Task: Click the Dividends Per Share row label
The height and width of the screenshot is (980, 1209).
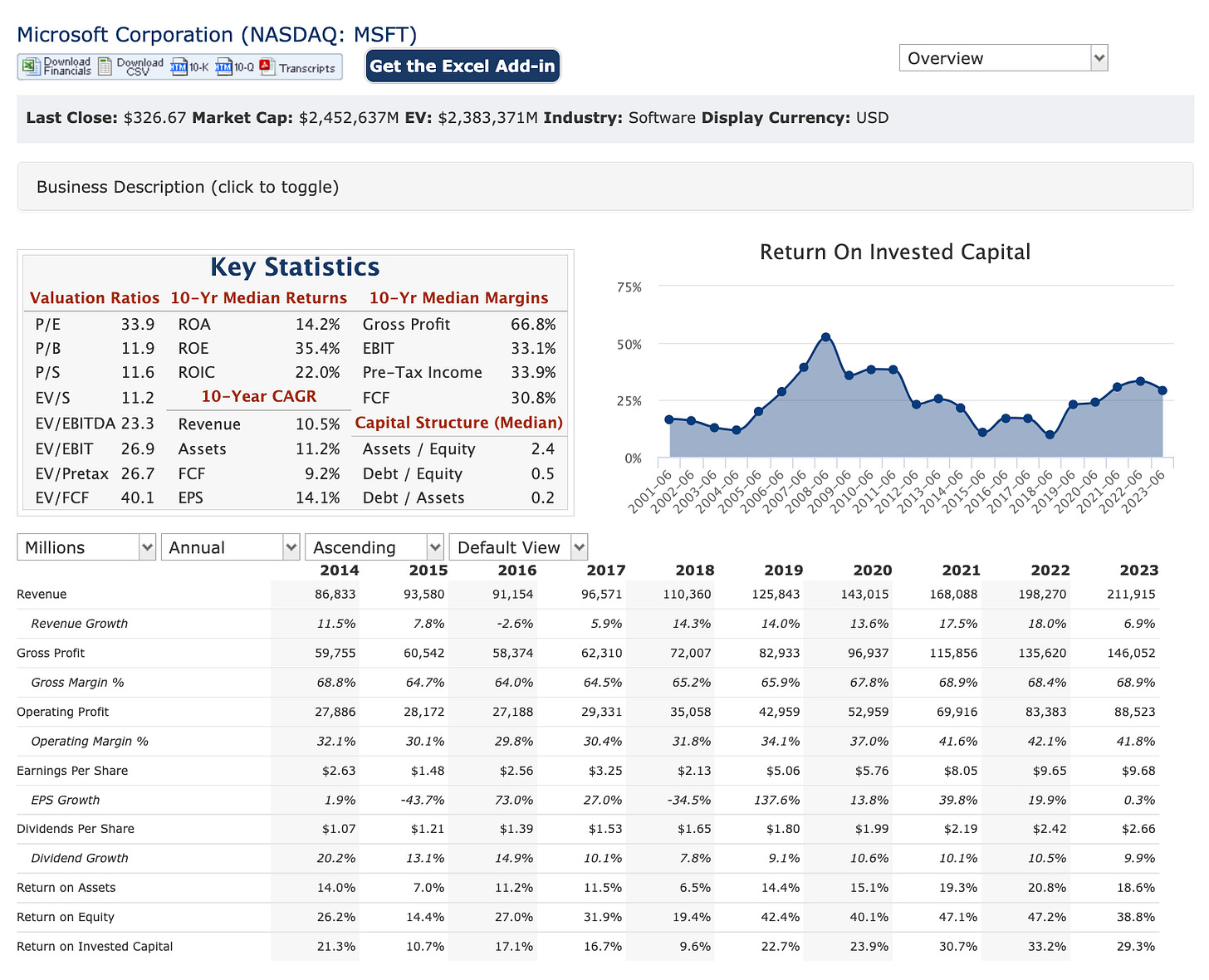Action: point(76,829)
